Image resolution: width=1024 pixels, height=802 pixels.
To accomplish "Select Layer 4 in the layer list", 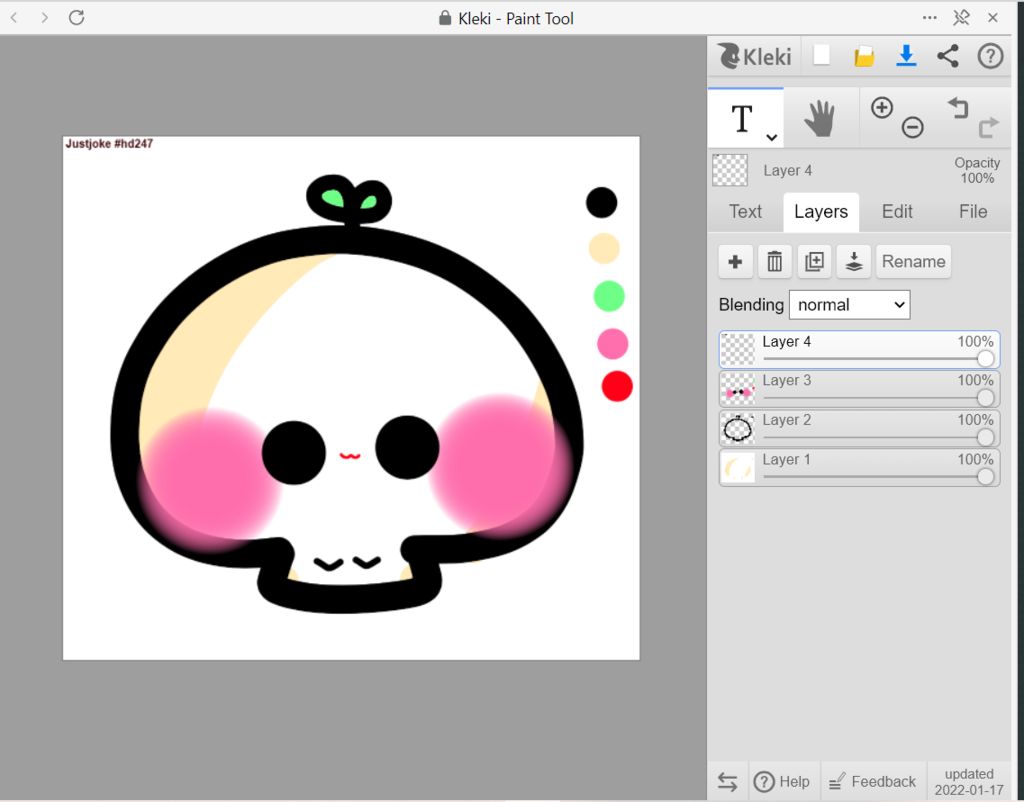I will pyautogui.click(x=859, y=349).
